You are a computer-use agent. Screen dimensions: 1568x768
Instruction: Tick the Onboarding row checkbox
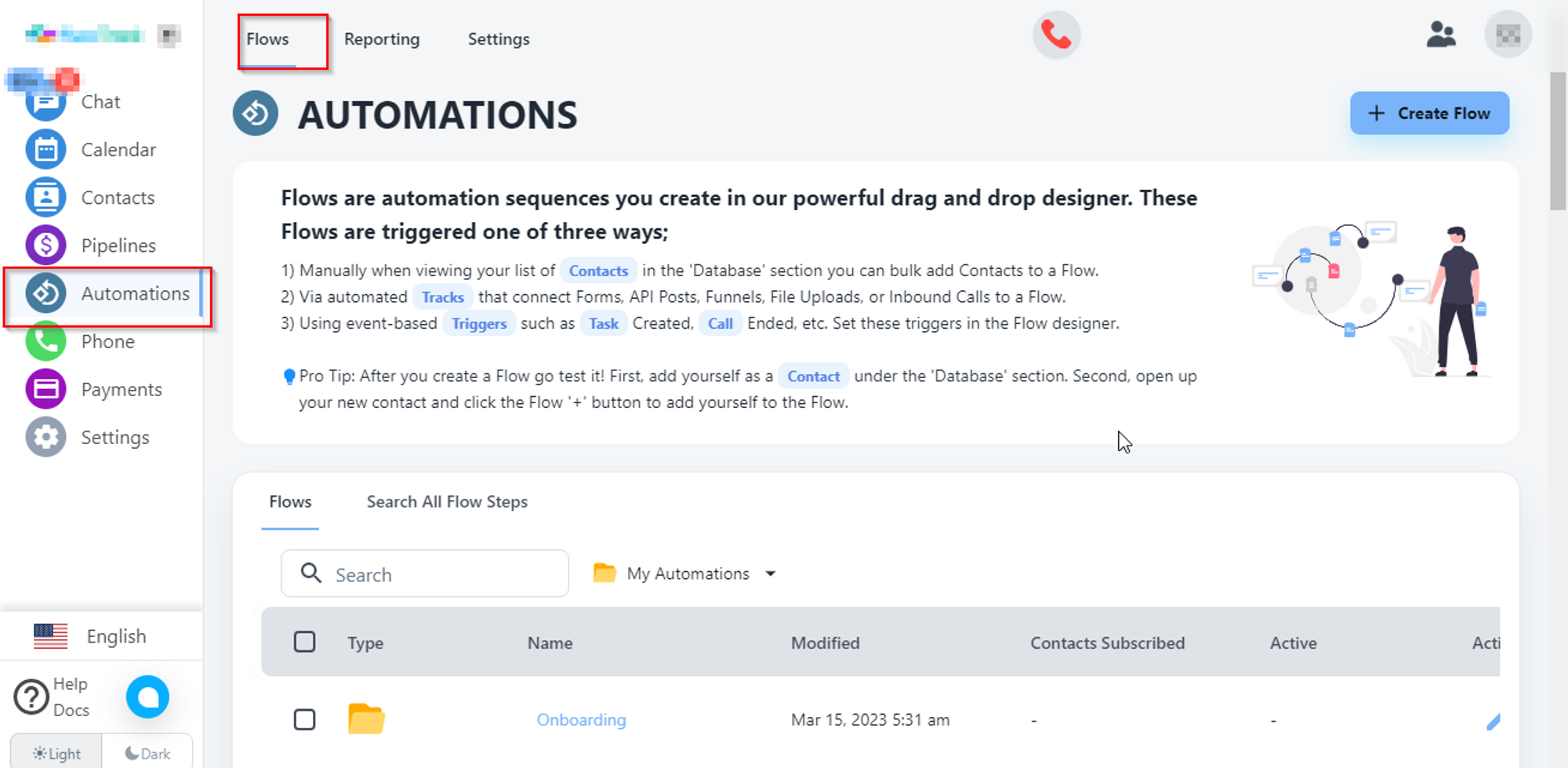305,719
